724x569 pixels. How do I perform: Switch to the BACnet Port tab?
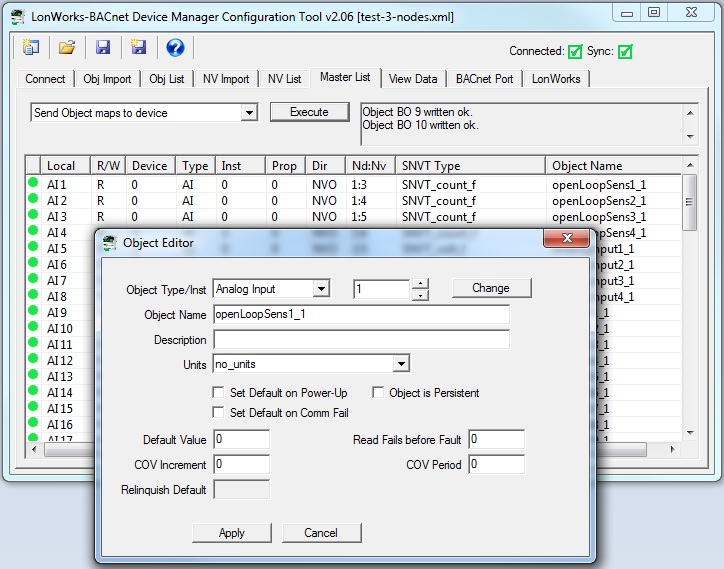[x=484, y=79]
